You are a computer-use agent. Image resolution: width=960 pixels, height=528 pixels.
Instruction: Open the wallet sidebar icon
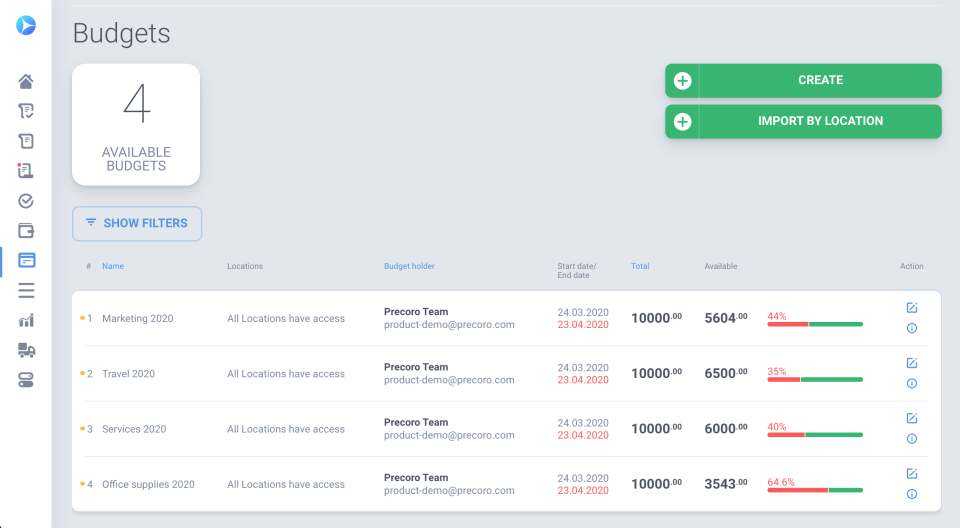point(26,230)
